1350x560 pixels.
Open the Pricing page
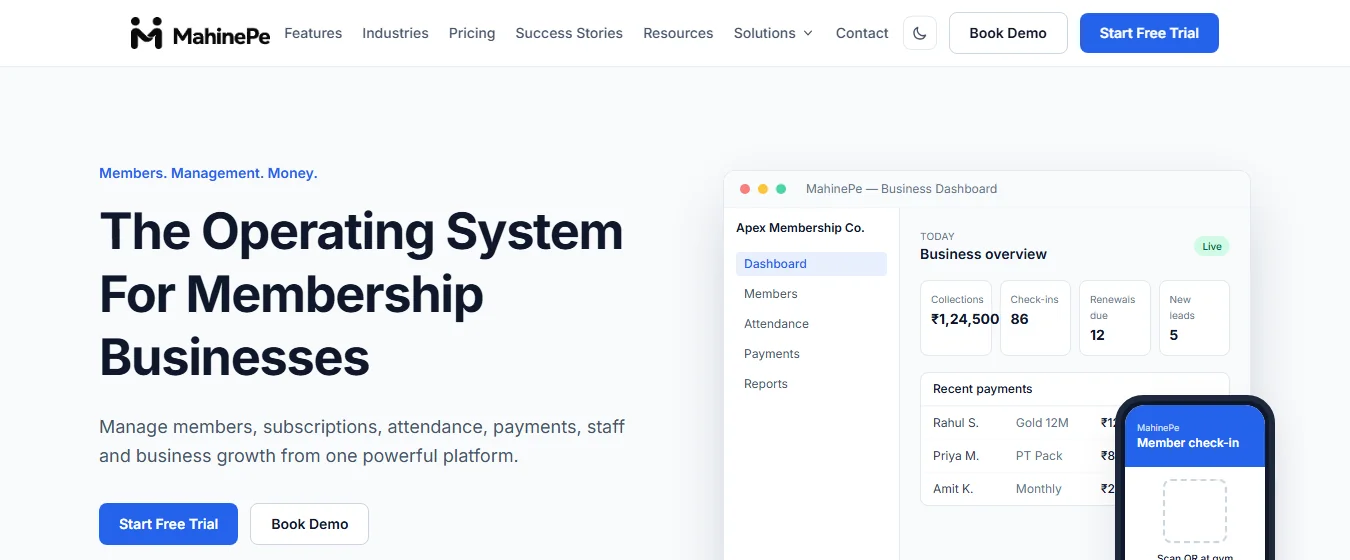(472, 33)
